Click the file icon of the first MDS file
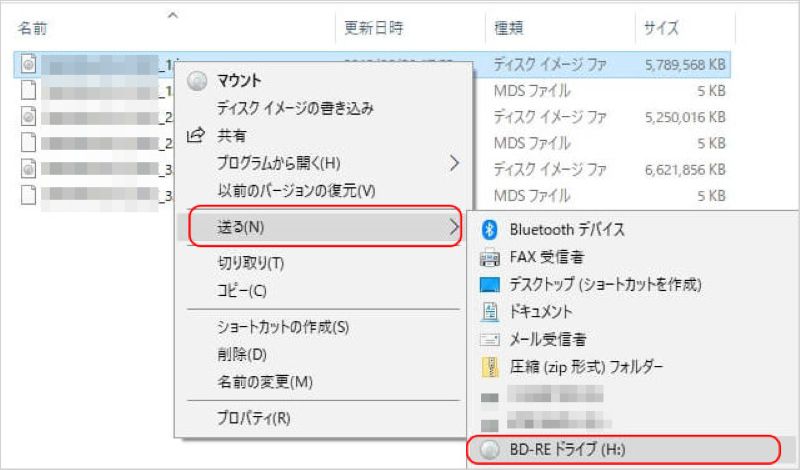Screen dimensions: 800x470 29,90
